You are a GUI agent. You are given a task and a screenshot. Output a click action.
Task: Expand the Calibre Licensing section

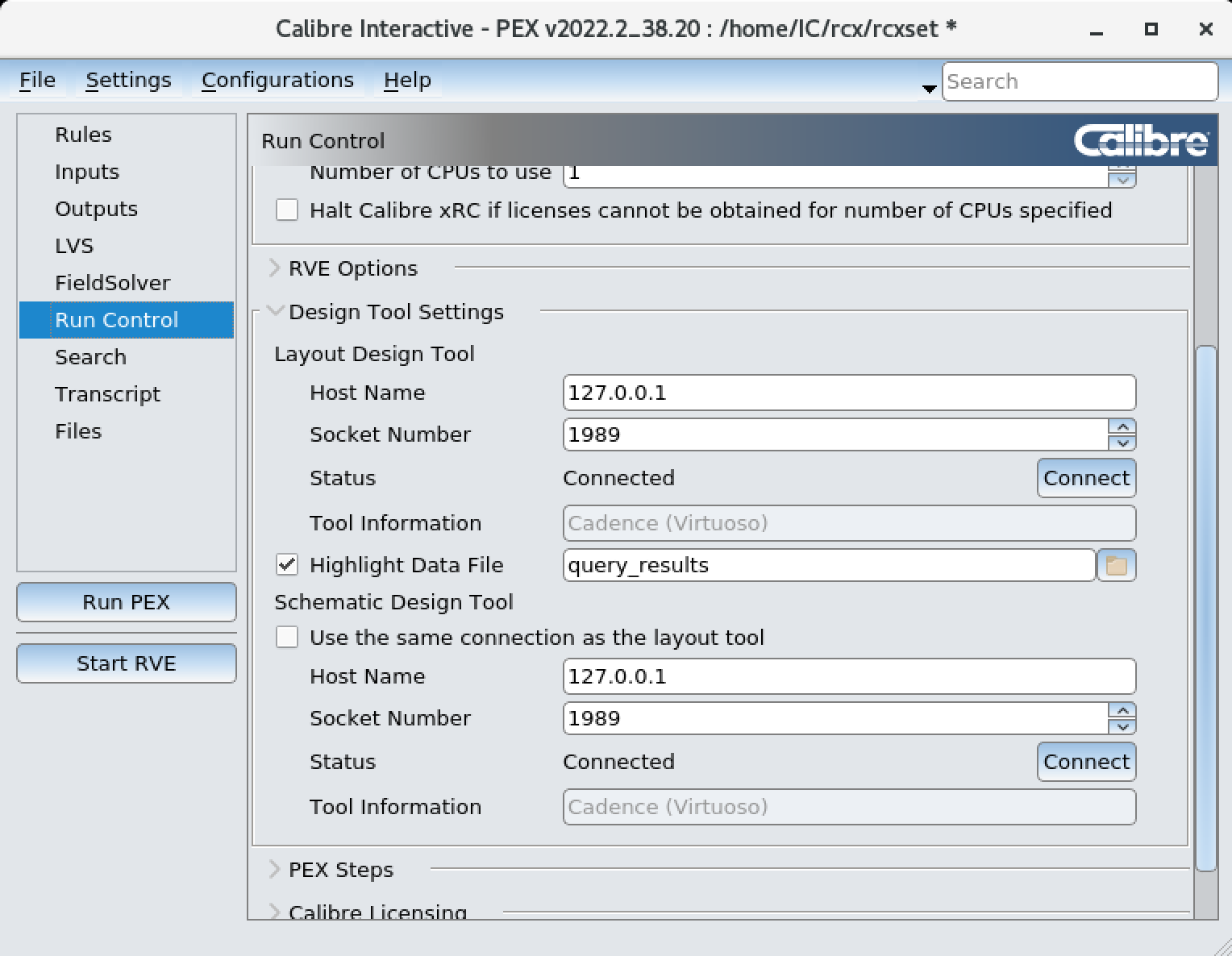(274, 912)
